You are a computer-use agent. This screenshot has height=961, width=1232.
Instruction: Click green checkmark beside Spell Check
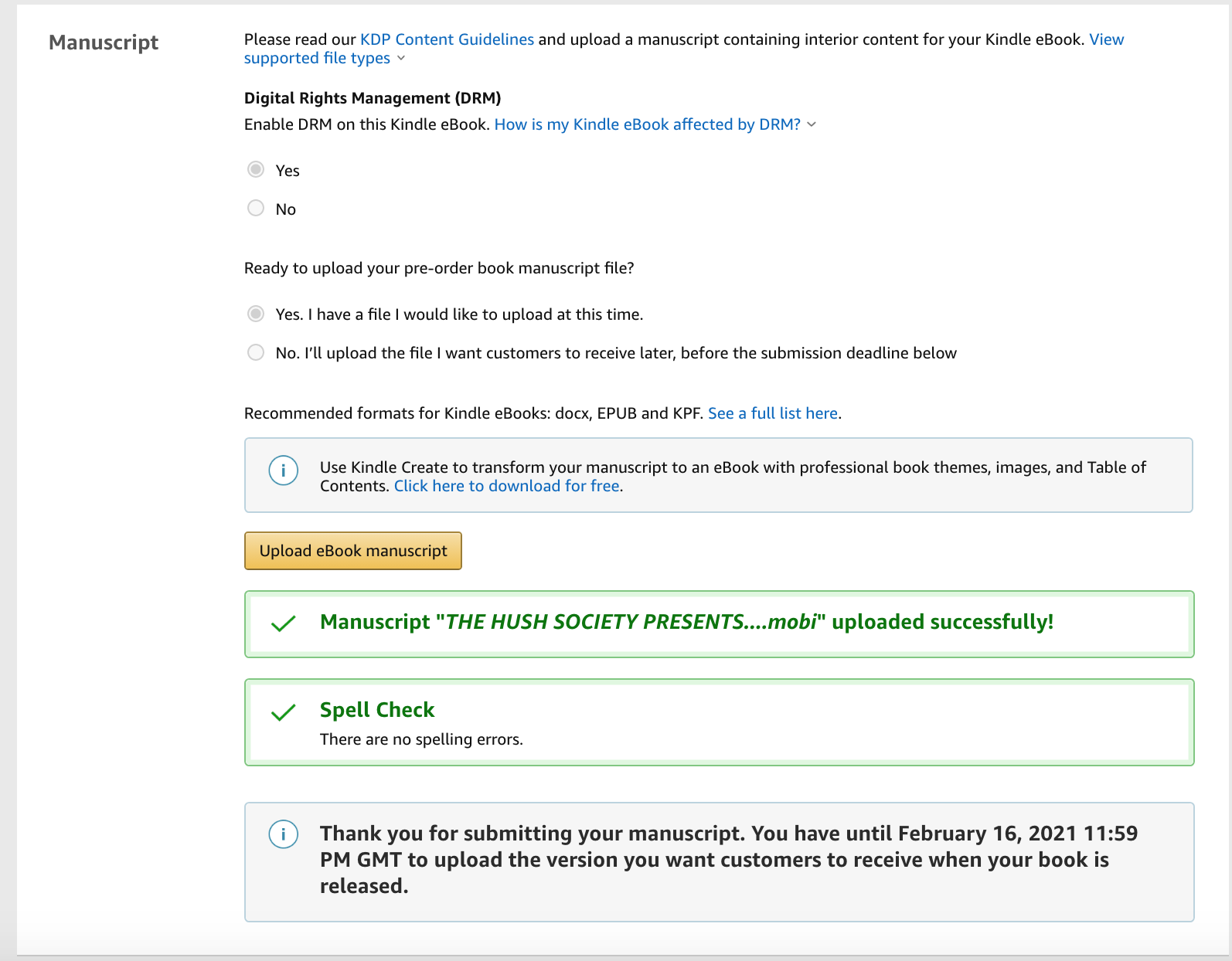(284, 712)
